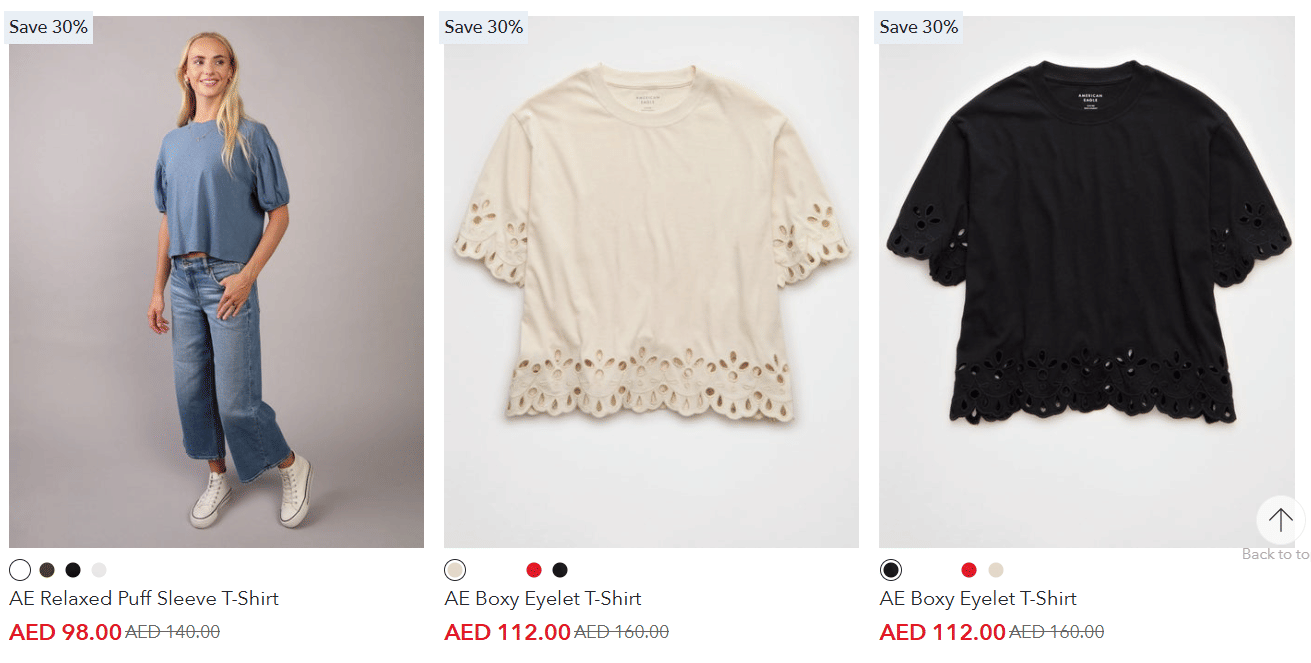Pick black swatch under the cream eyelet tee

[560, 570]
